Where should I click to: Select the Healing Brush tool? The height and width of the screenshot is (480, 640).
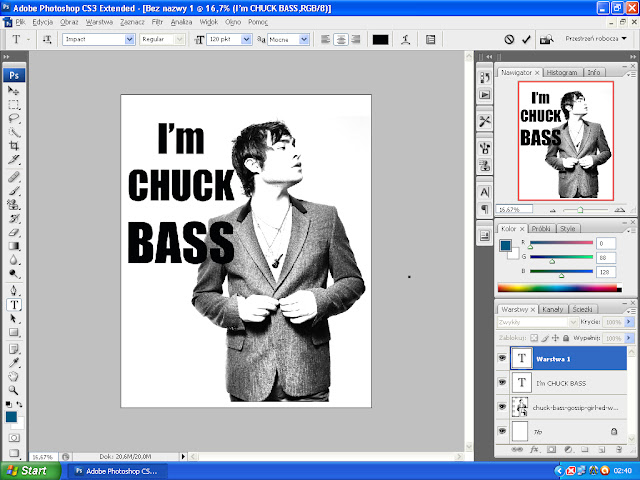point(13,177)
